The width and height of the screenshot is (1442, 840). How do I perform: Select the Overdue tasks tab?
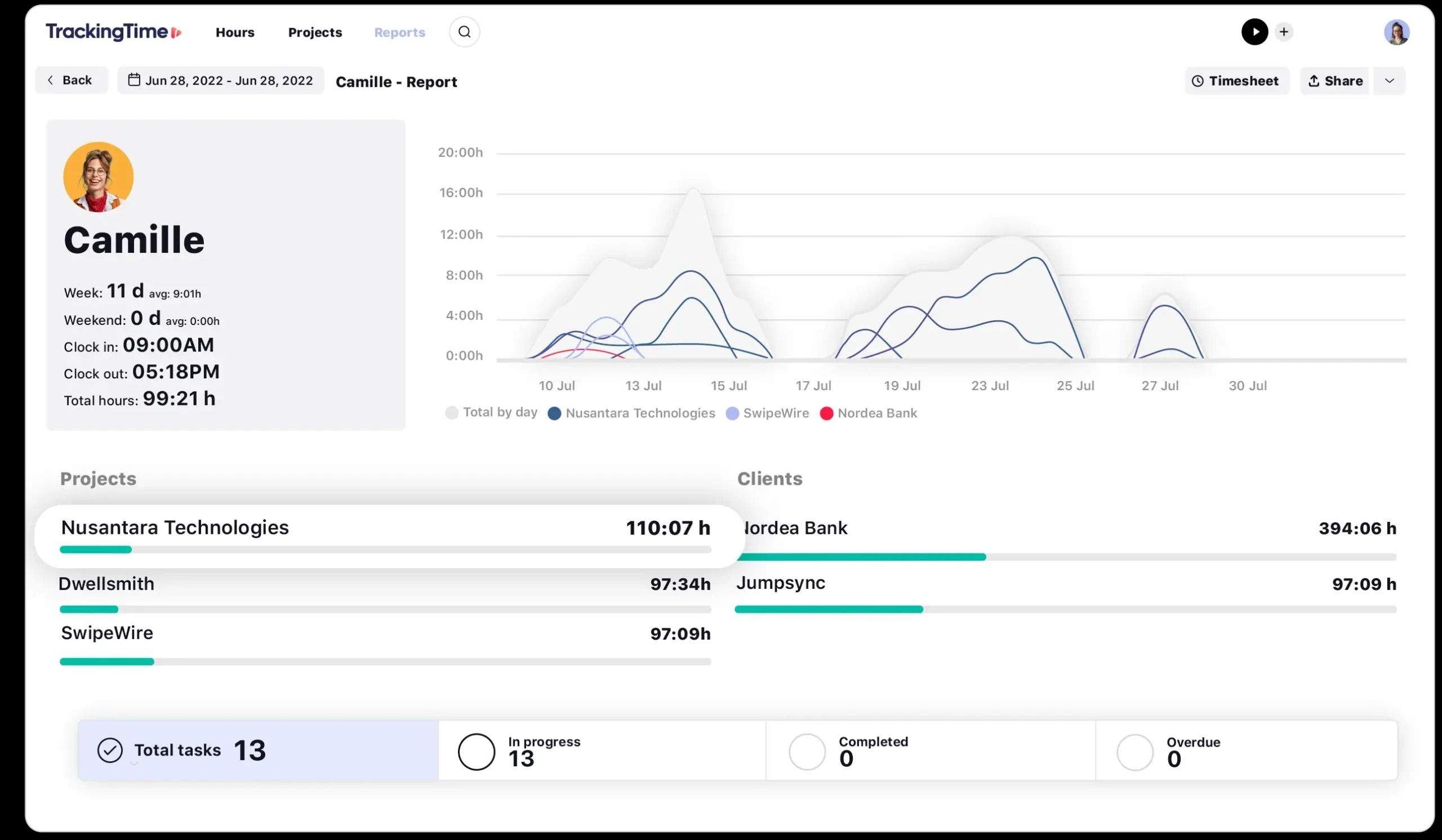[1247, 750]
